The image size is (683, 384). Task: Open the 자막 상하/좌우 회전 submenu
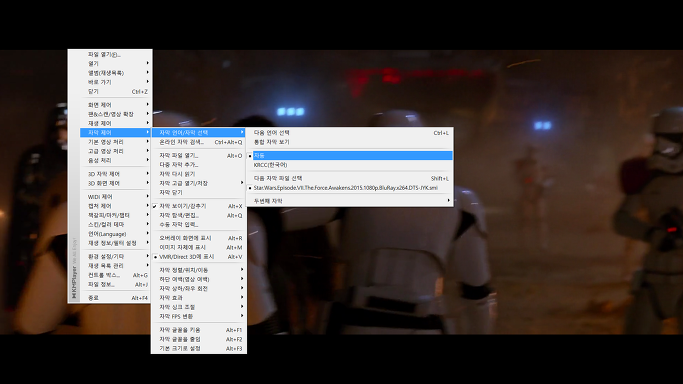pyautogui.click(x=199, y=288)
